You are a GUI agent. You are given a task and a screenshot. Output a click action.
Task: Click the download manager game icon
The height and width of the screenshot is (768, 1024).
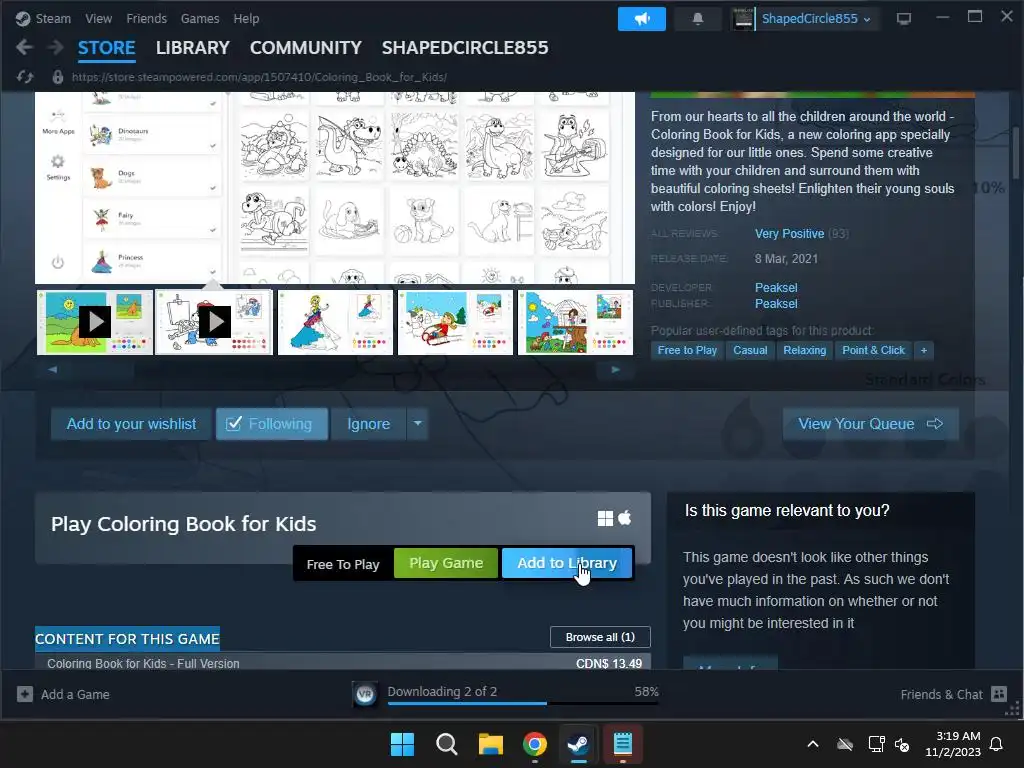[x=365, y=694]
